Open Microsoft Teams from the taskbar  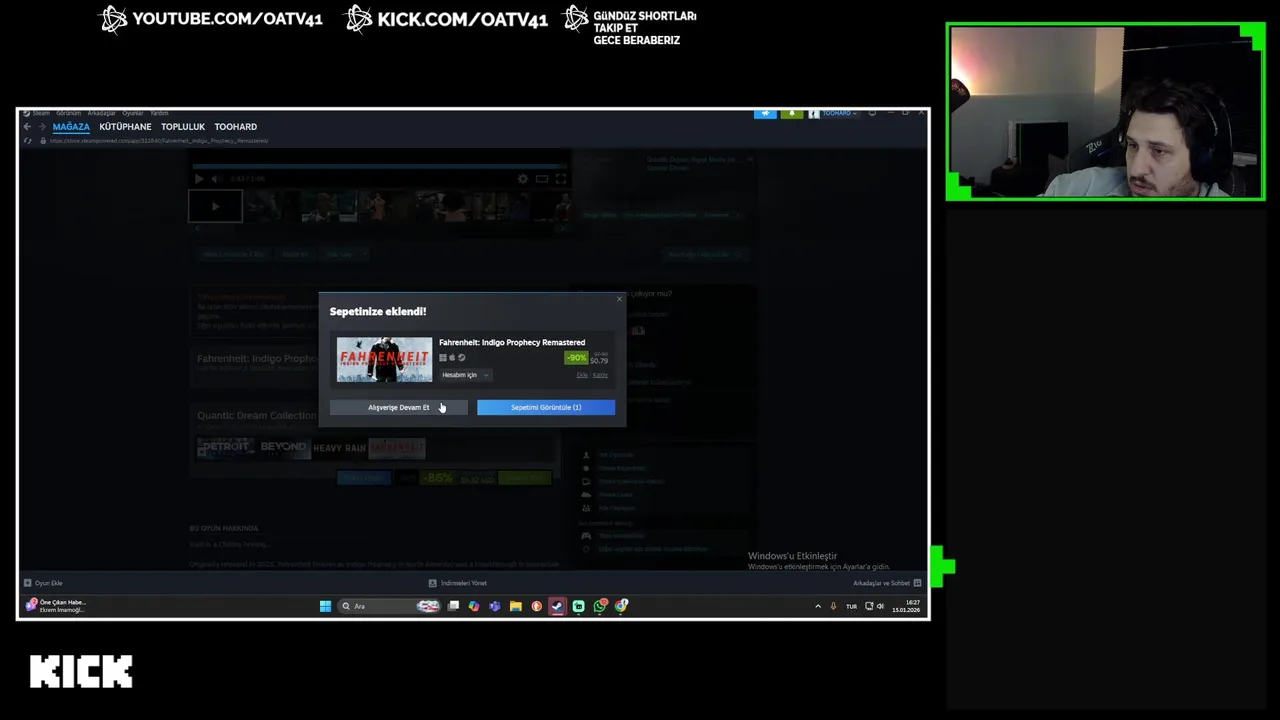[494, 606]
